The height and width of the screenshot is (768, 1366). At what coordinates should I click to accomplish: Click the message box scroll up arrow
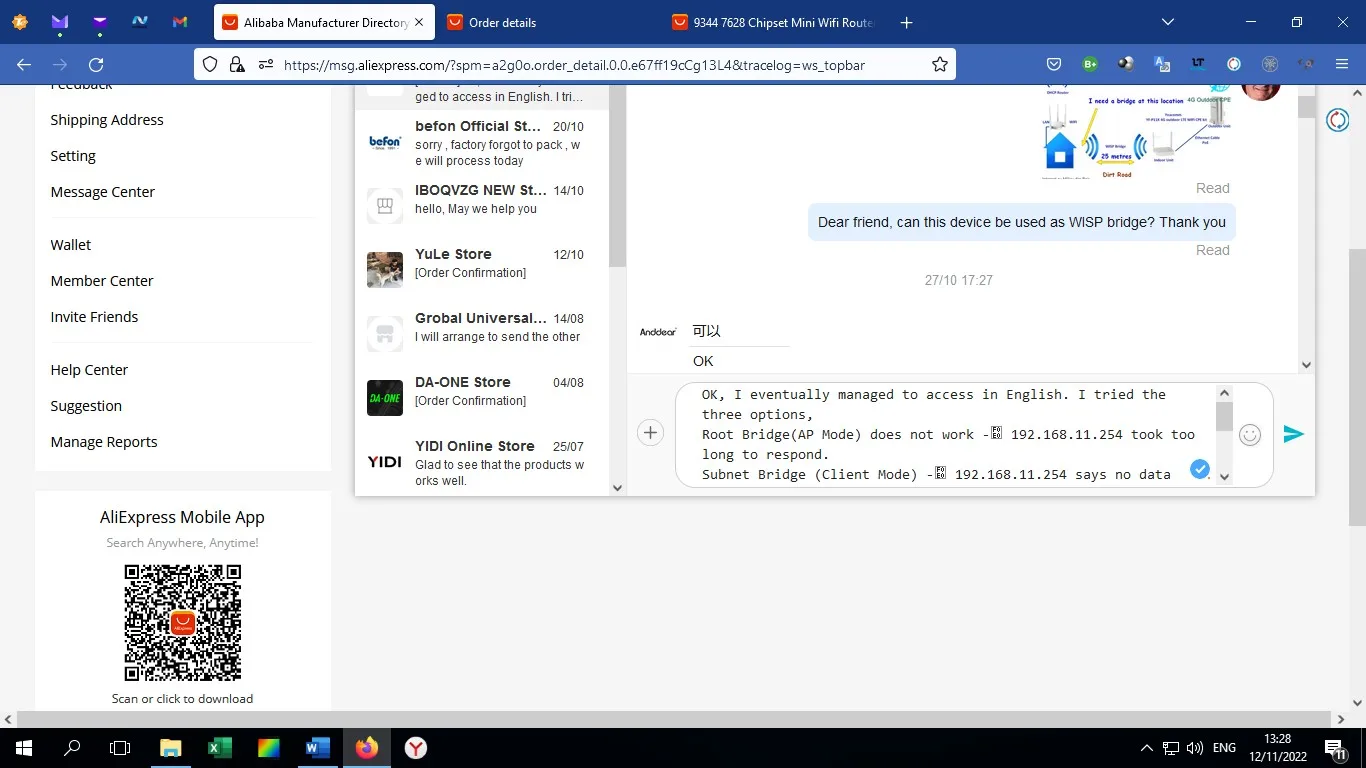(1225, 393)
